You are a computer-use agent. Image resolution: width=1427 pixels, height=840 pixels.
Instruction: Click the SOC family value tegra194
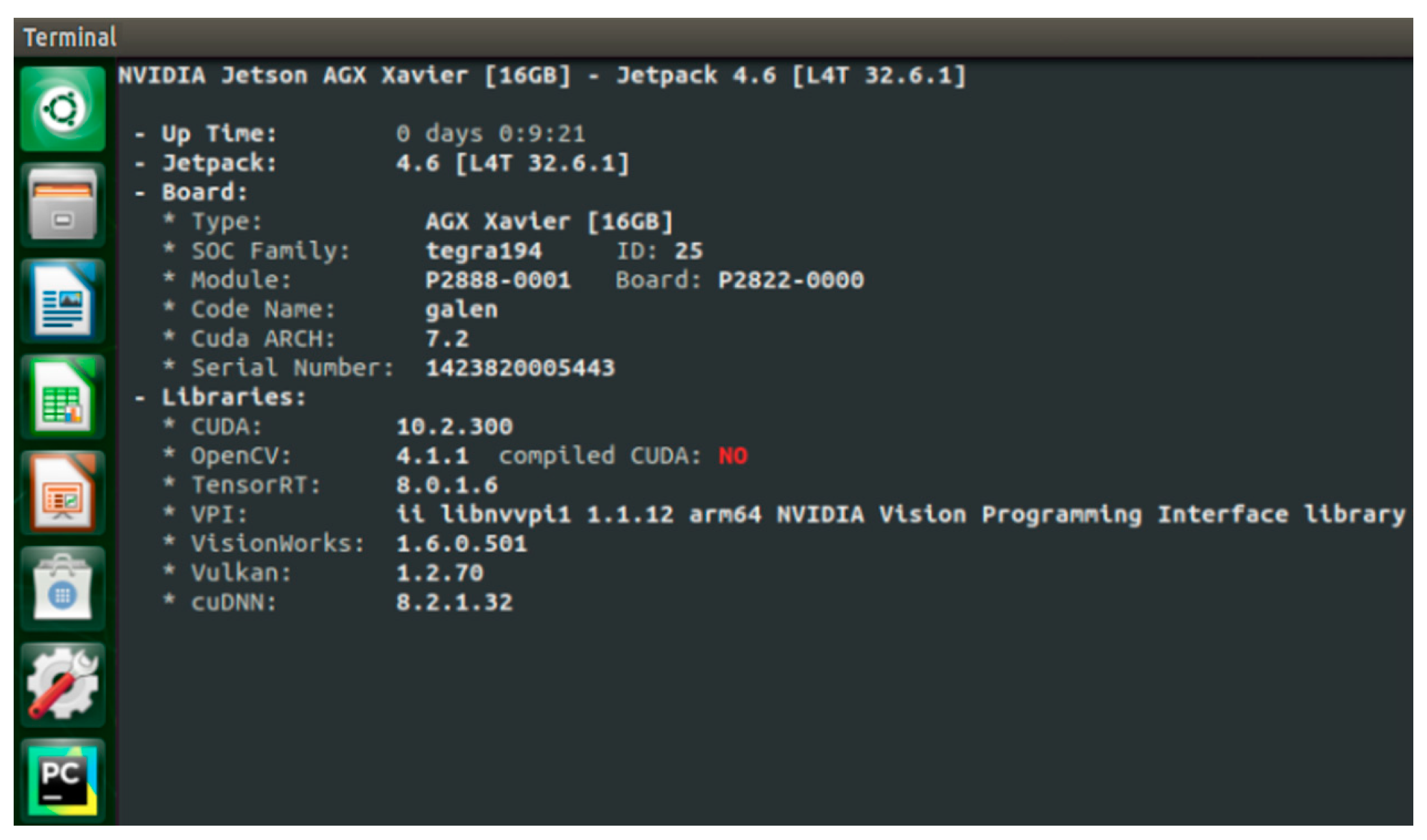(483, 252)
